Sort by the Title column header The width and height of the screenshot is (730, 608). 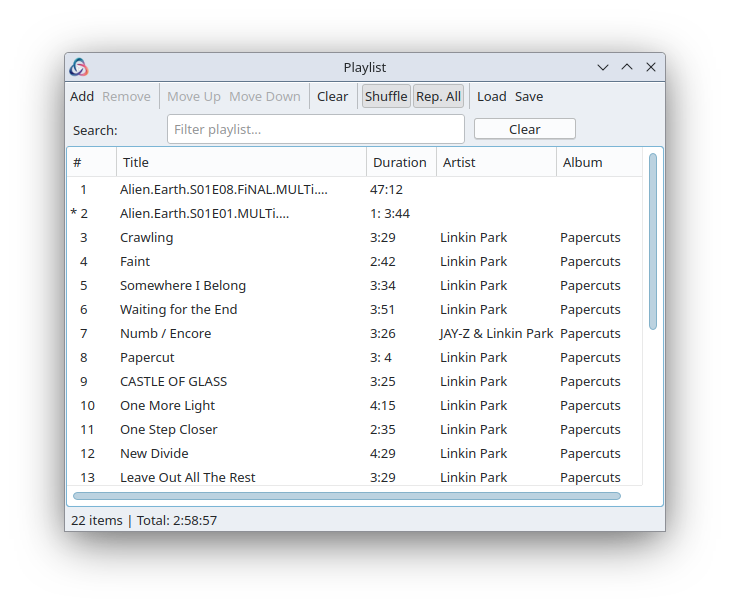(x=241, y=162)
